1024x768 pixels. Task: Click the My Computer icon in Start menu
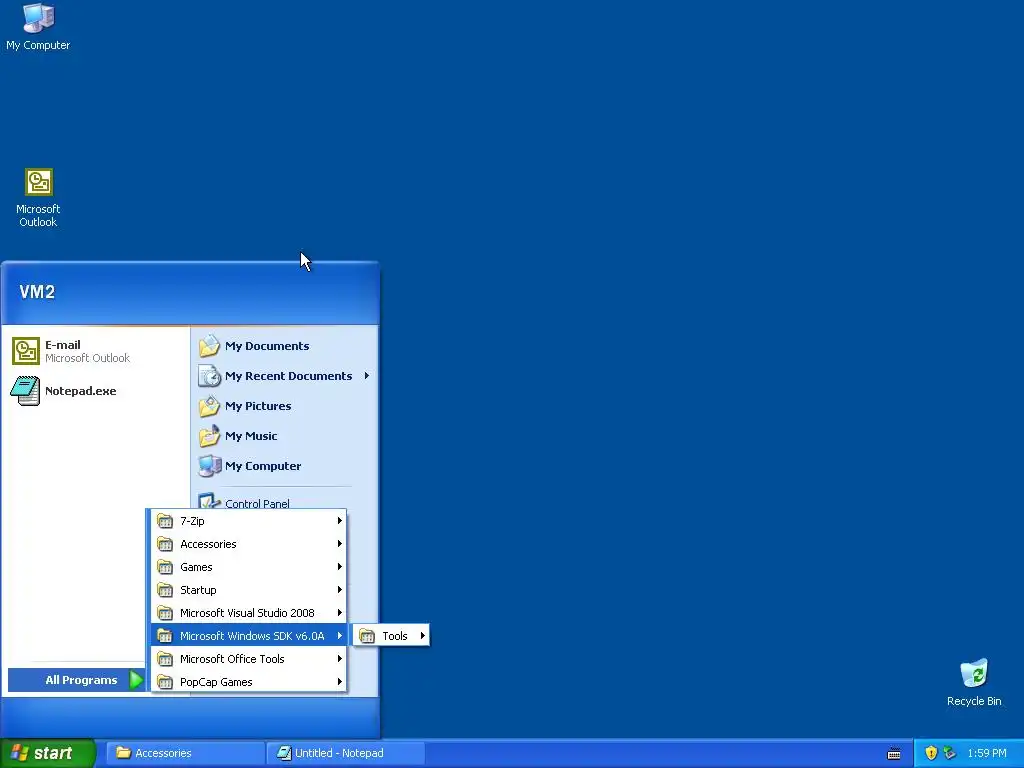[x=210, y=466]
